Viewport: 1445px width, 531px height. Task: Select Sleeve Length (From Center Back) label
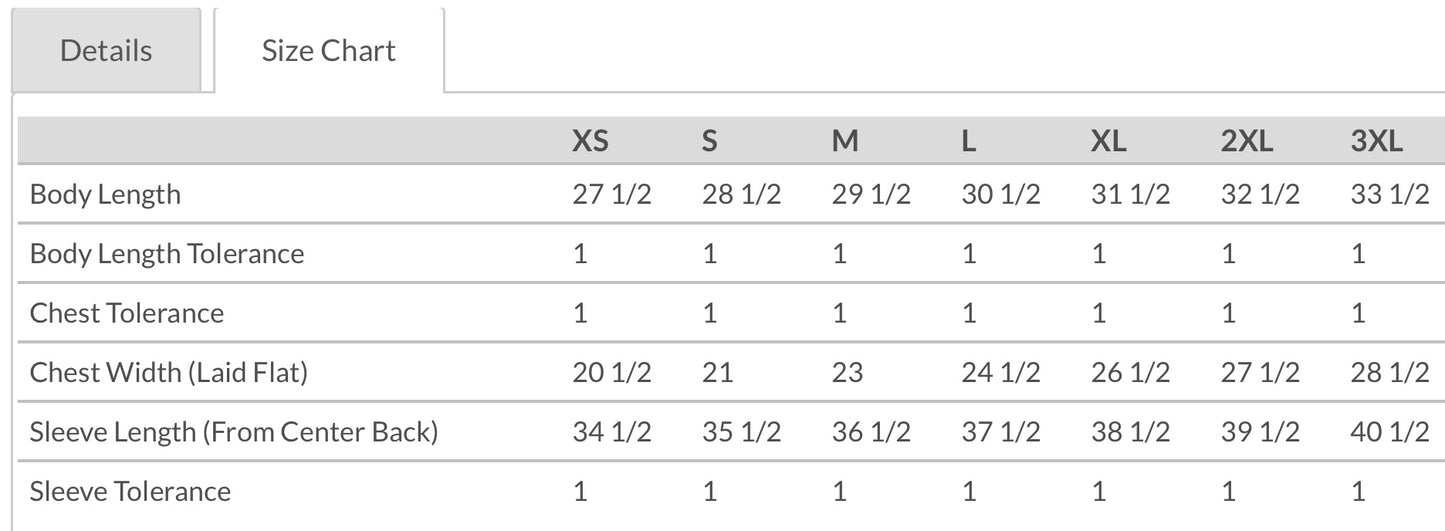234,432
